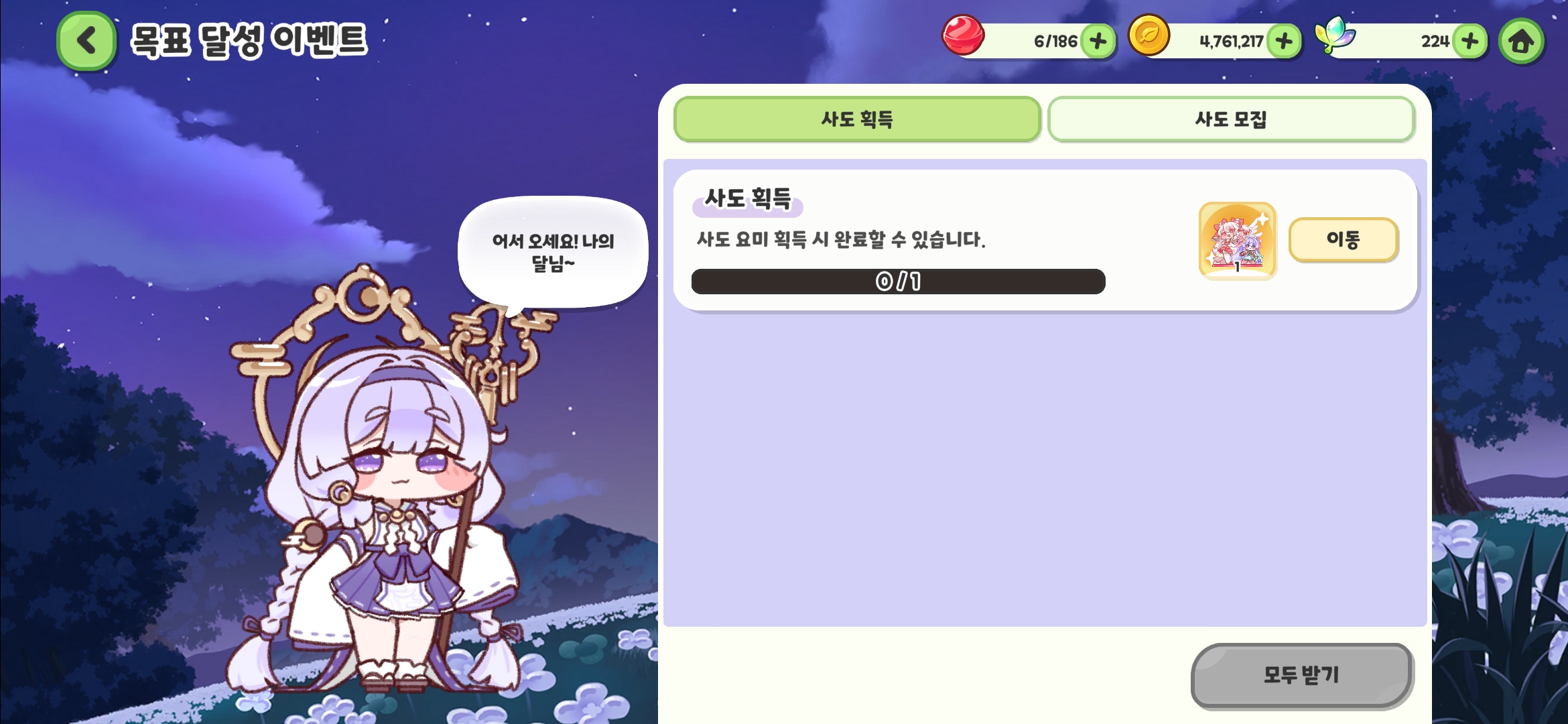Open the home screen via house icon

point(1521,42)
